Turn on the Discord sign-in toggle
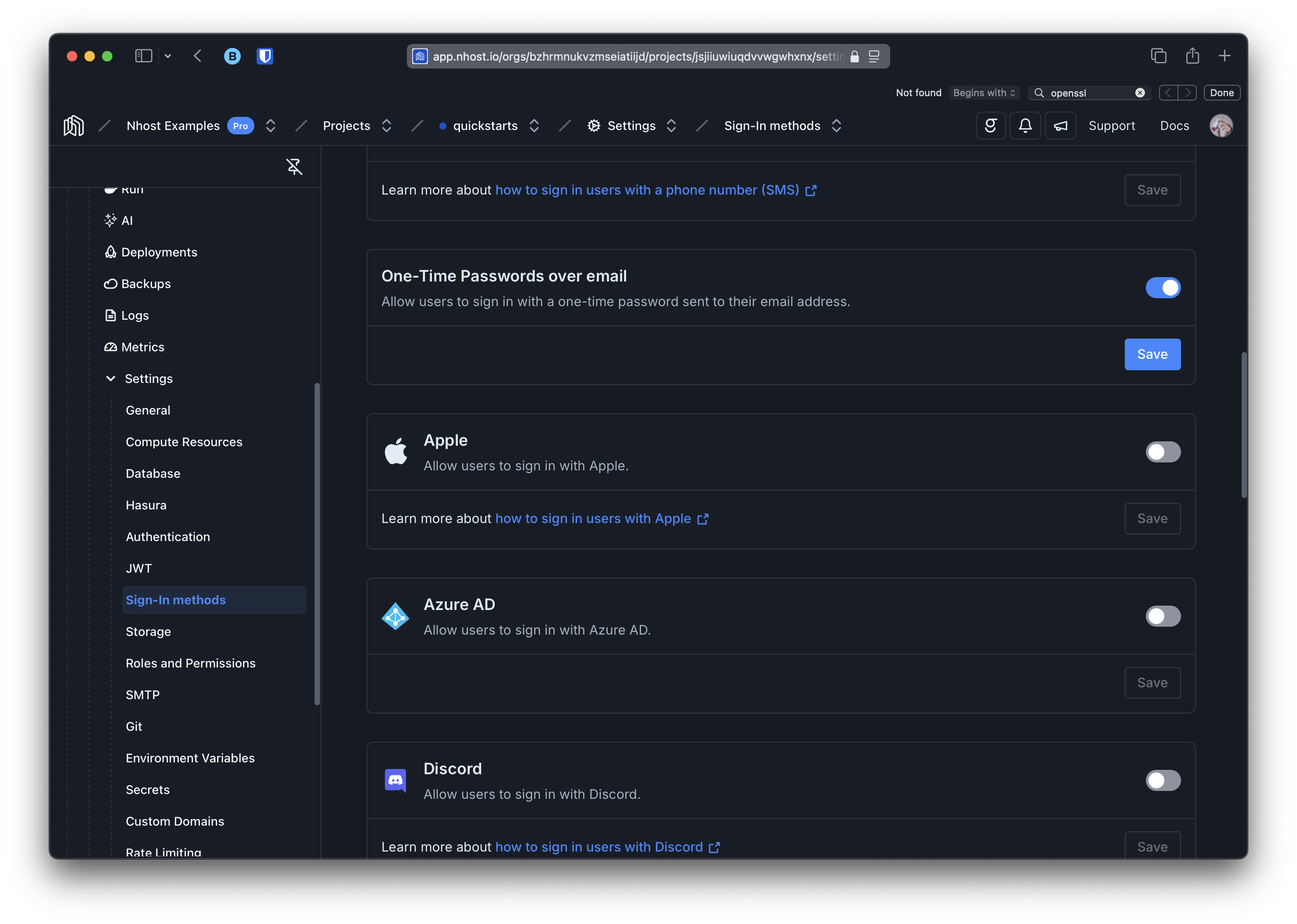The height and width of the screenshot is (924, 1297). [x=1163, y=781]
